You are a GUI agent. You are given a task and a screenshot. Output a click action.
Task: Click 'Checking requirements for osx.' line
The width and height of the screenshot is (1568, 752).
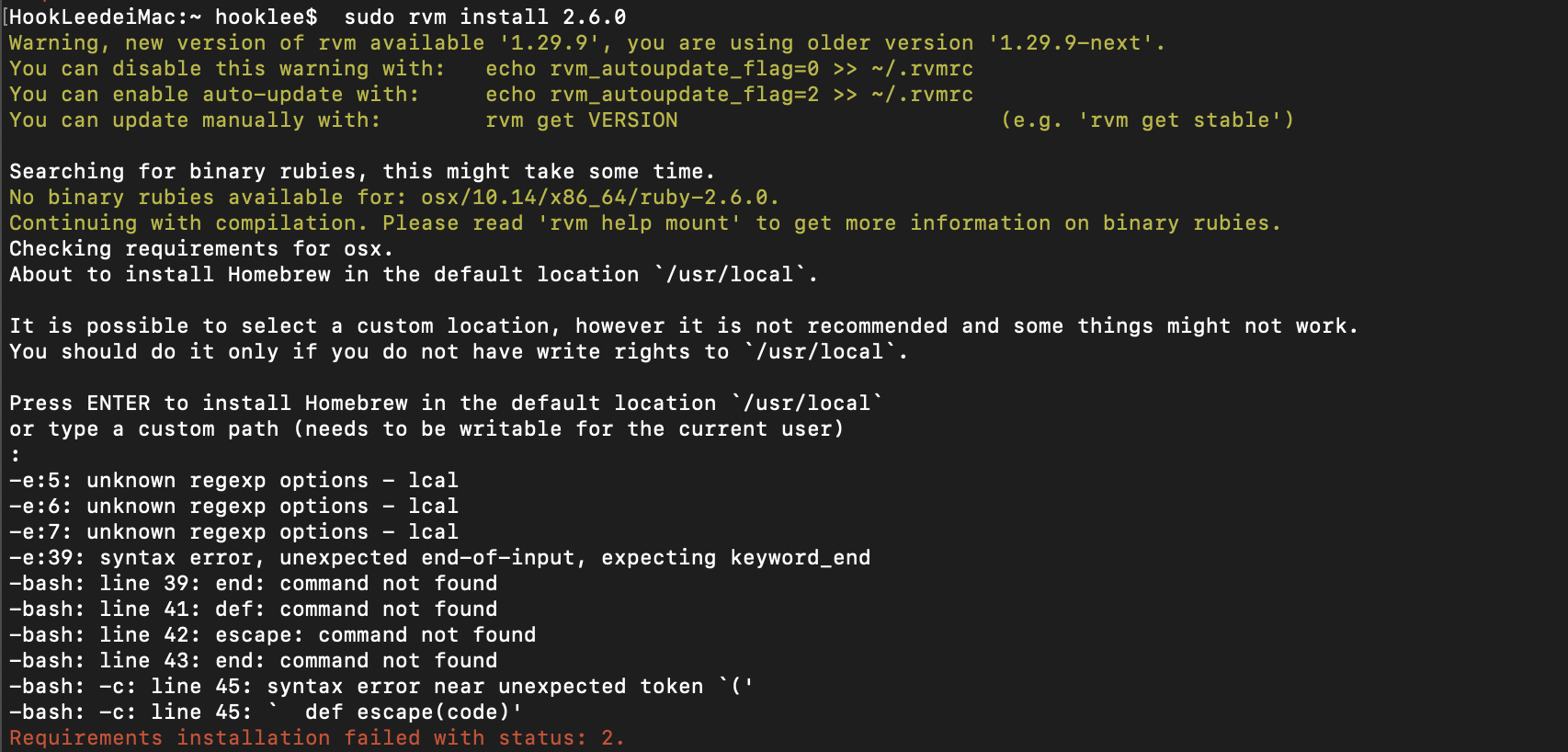pos(201,248)
